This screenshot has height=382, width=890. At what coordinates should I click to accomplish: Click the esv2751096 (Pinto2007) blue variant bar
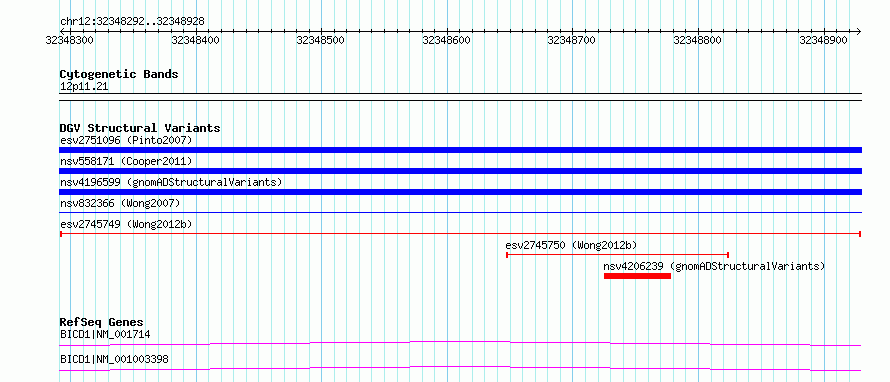pyautogui.click(x=460, y=150)
